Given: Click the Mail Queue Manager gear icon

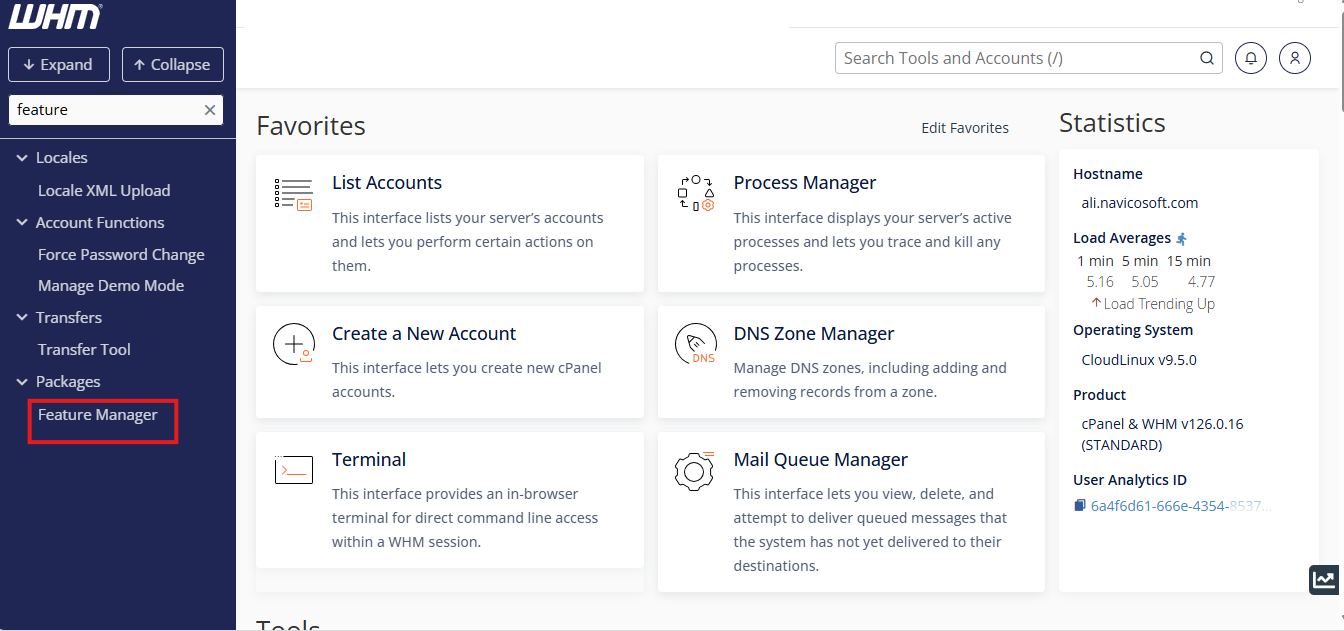Looking at the screenshot, I should (x=695, y=470).
